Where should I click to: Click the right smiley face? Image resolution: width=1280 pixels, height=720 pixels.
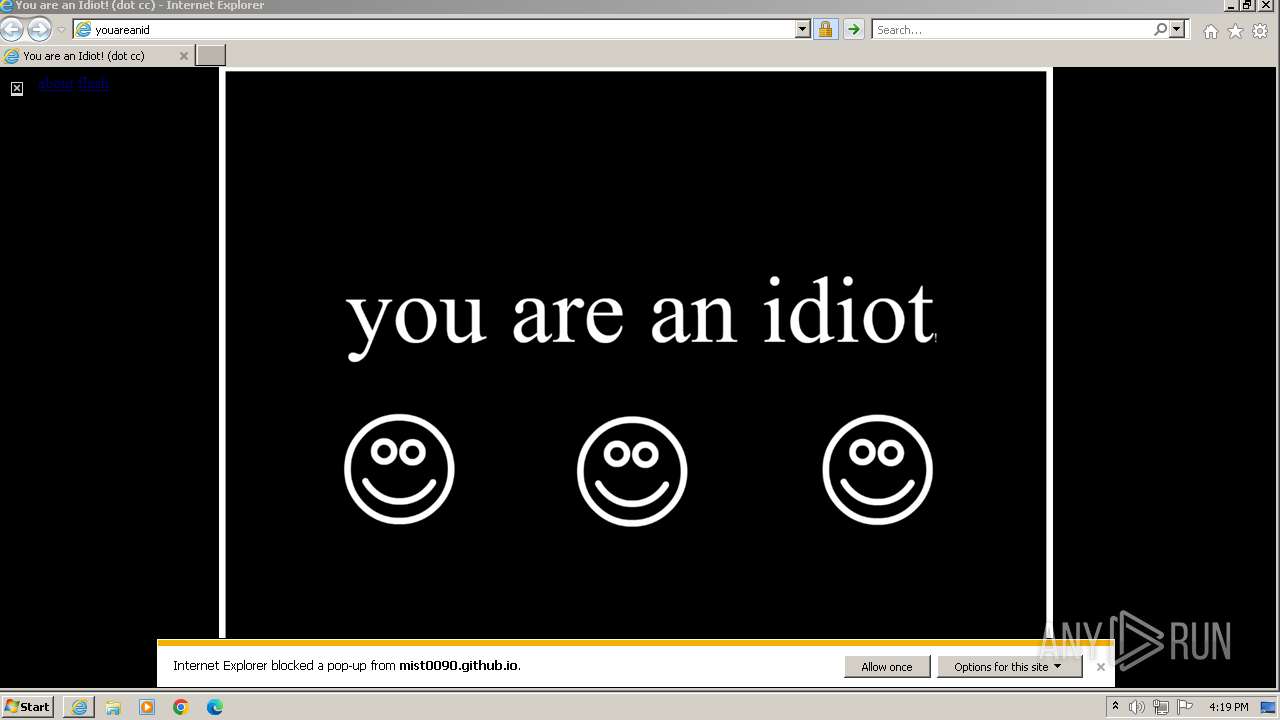coord(877,469)
